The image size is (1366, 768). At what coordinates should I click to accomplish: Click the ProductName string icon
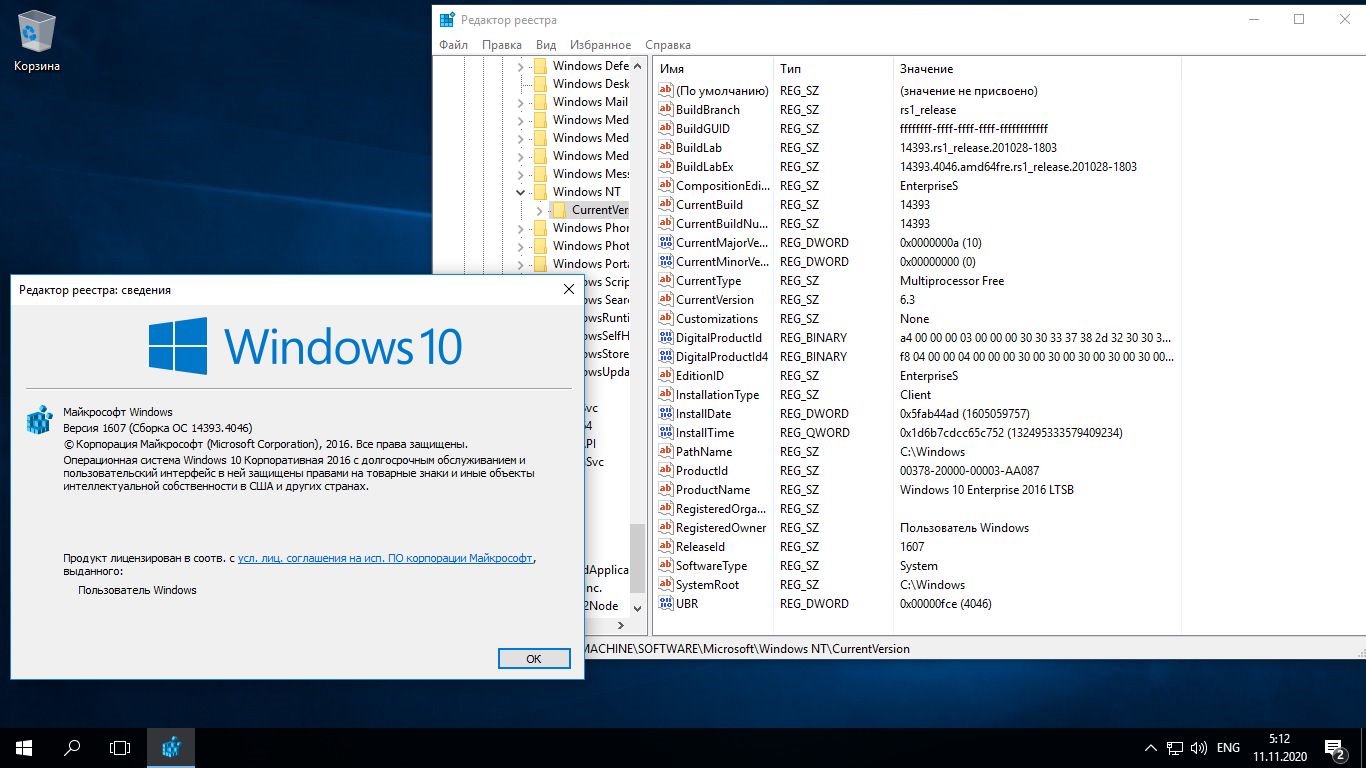click(x=666, y=490)
